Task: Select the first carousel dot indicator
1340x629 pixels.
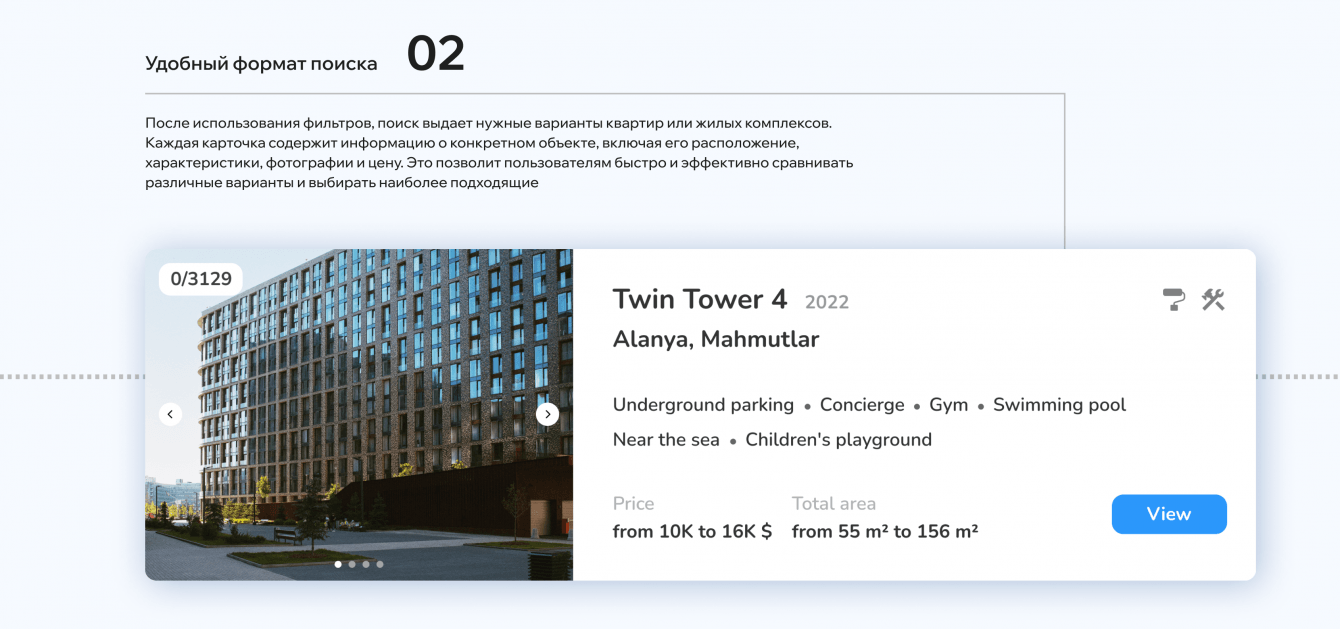Action: coord(338,564)
